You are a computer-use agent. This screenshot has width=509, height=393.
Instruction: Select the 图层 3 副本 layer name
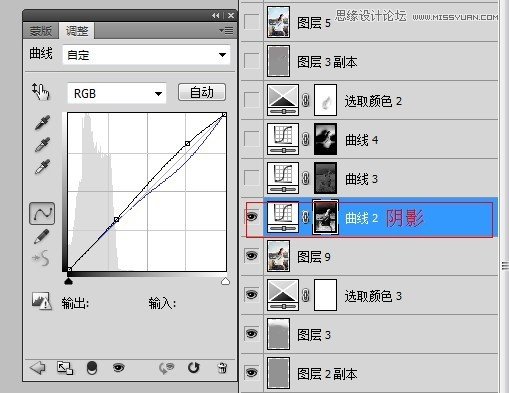[327, 62]
